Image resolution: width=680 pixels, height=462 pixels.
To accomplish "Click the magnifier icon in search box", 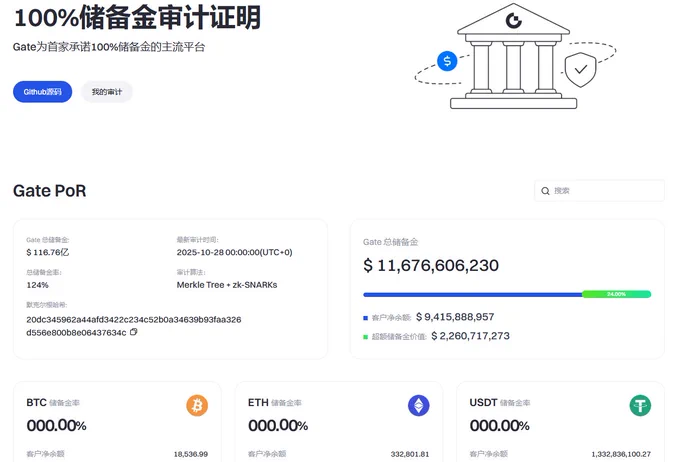I will pos(545,191).
